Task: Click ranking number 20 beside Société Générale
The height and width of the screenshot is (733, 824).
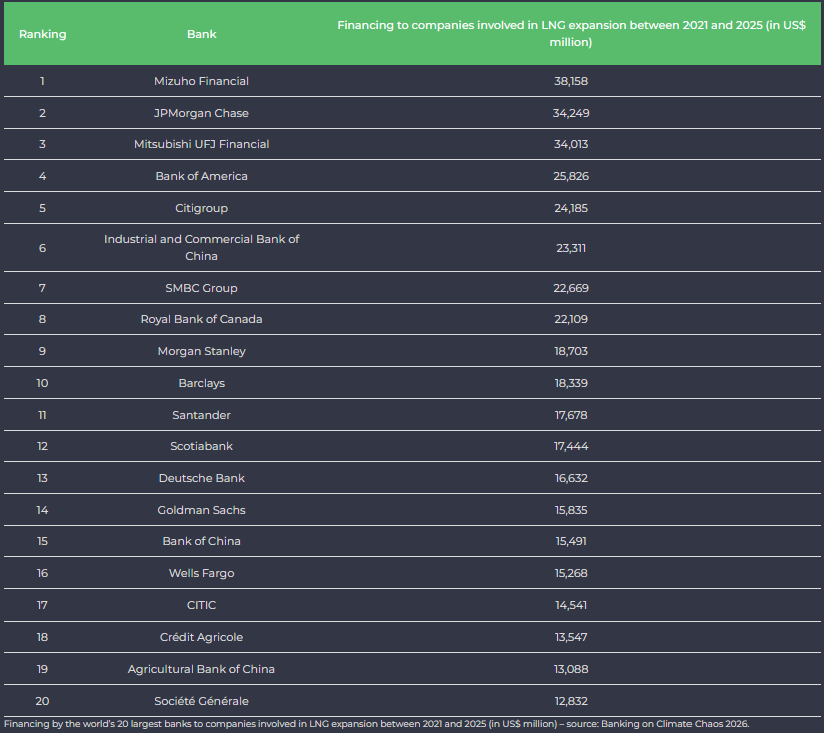Action: (43, 701)
